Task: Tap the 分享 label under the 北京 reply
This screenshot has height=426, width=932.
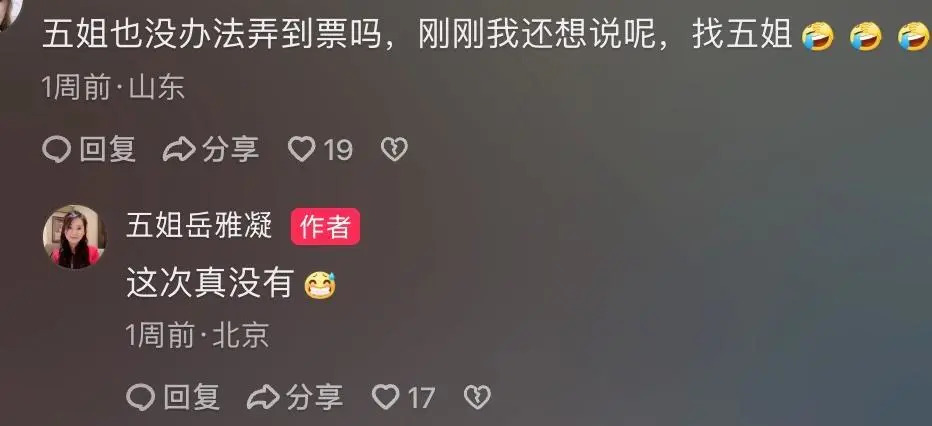Action: coord(314,397)
